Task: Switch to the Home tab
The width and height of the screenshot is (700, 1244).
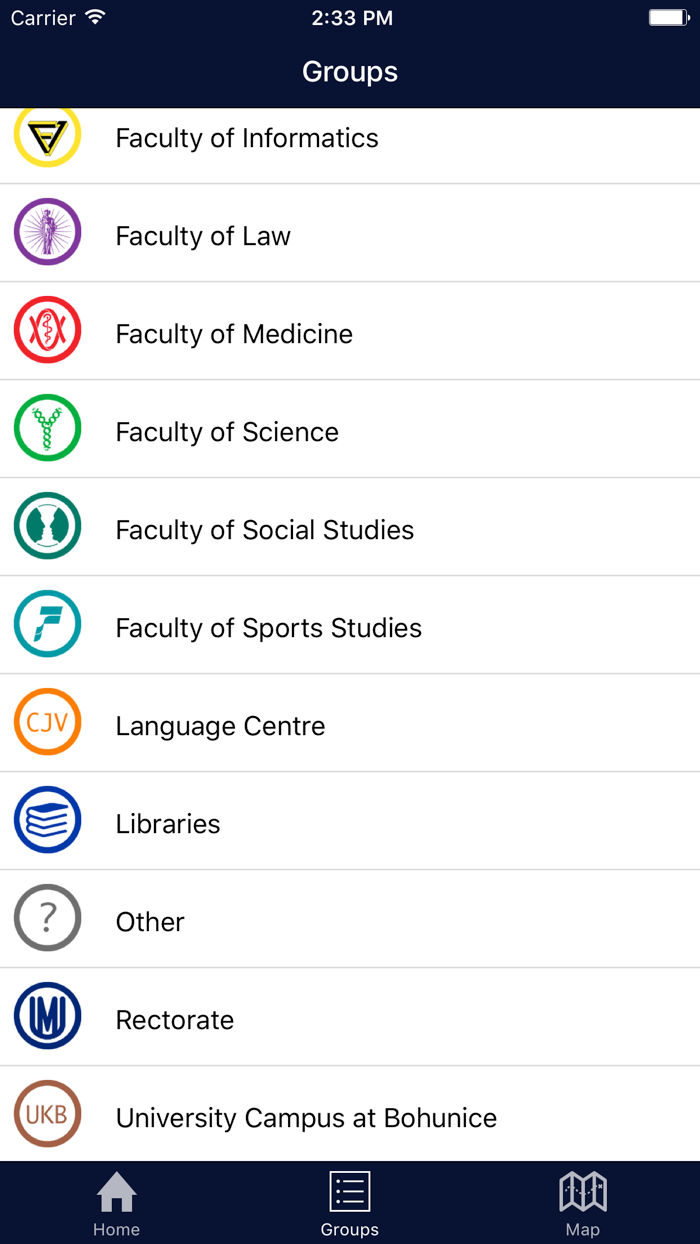Action: (116, 1203)
